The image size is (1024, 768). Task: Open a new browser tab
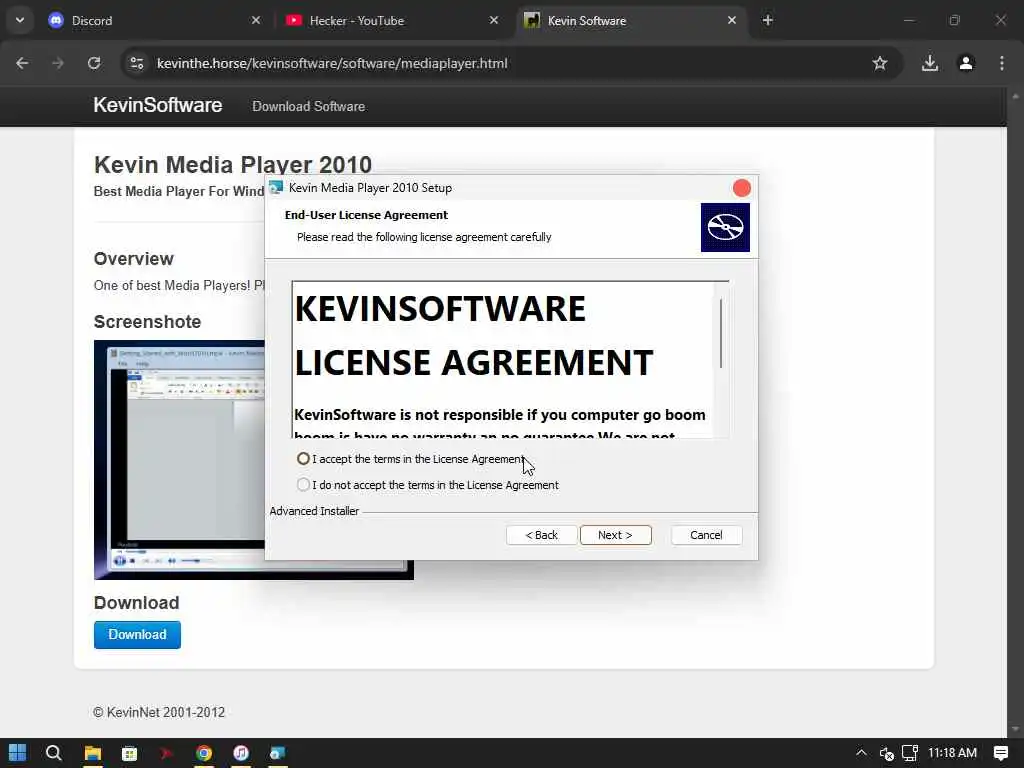[767, 20]
